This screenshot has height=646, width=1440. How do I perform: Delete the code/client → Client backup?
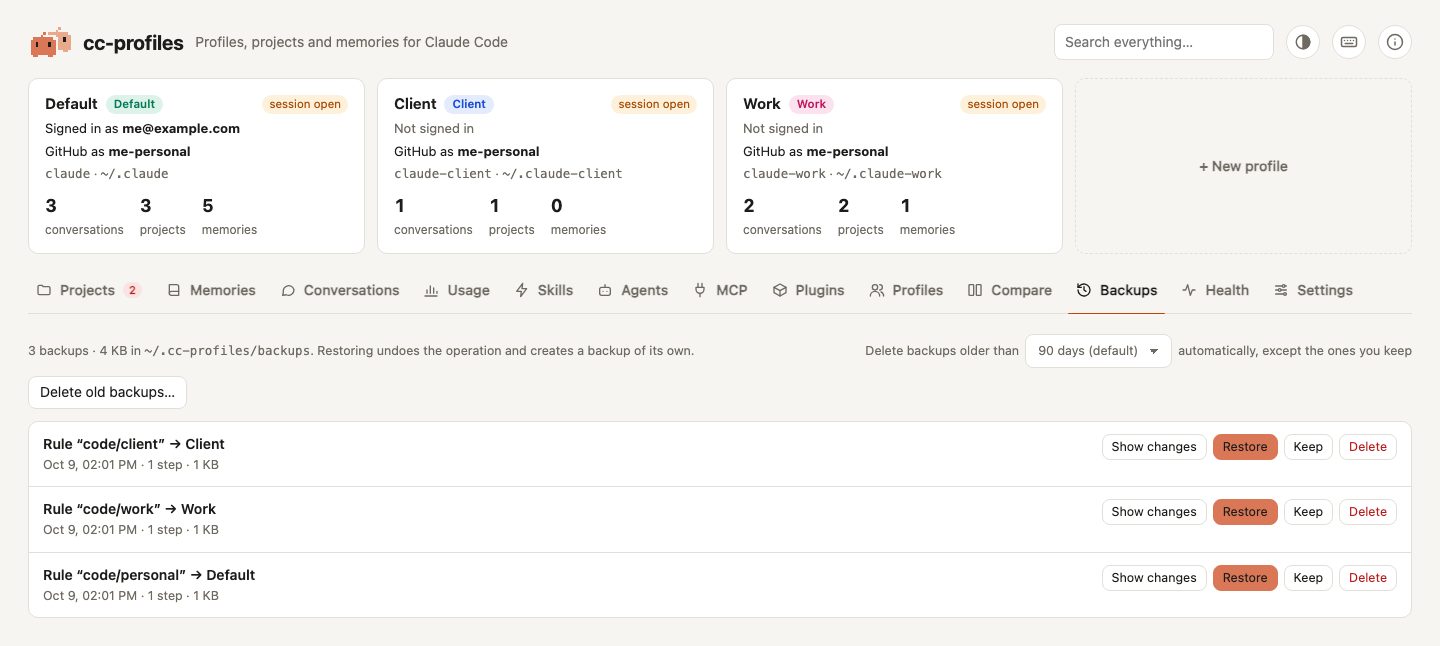pos(1368,447)
